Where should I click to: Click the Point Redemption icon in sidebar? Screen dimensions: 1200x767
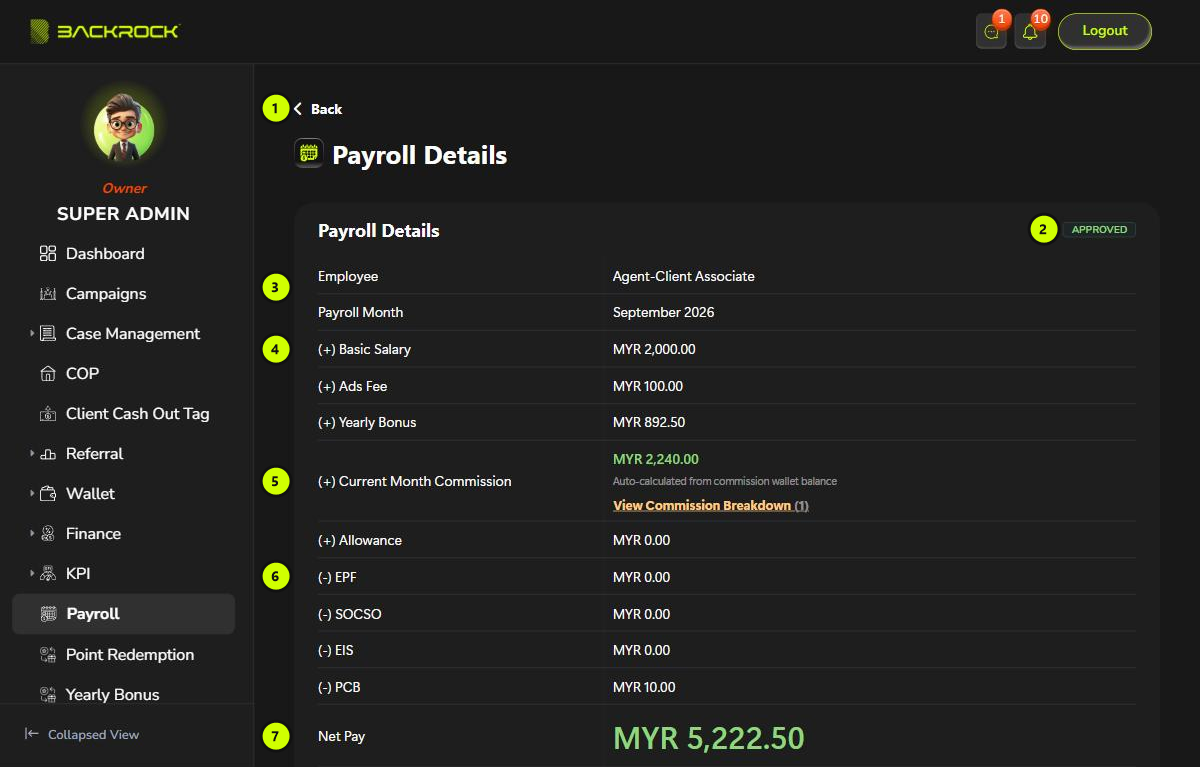coord(48,655)
